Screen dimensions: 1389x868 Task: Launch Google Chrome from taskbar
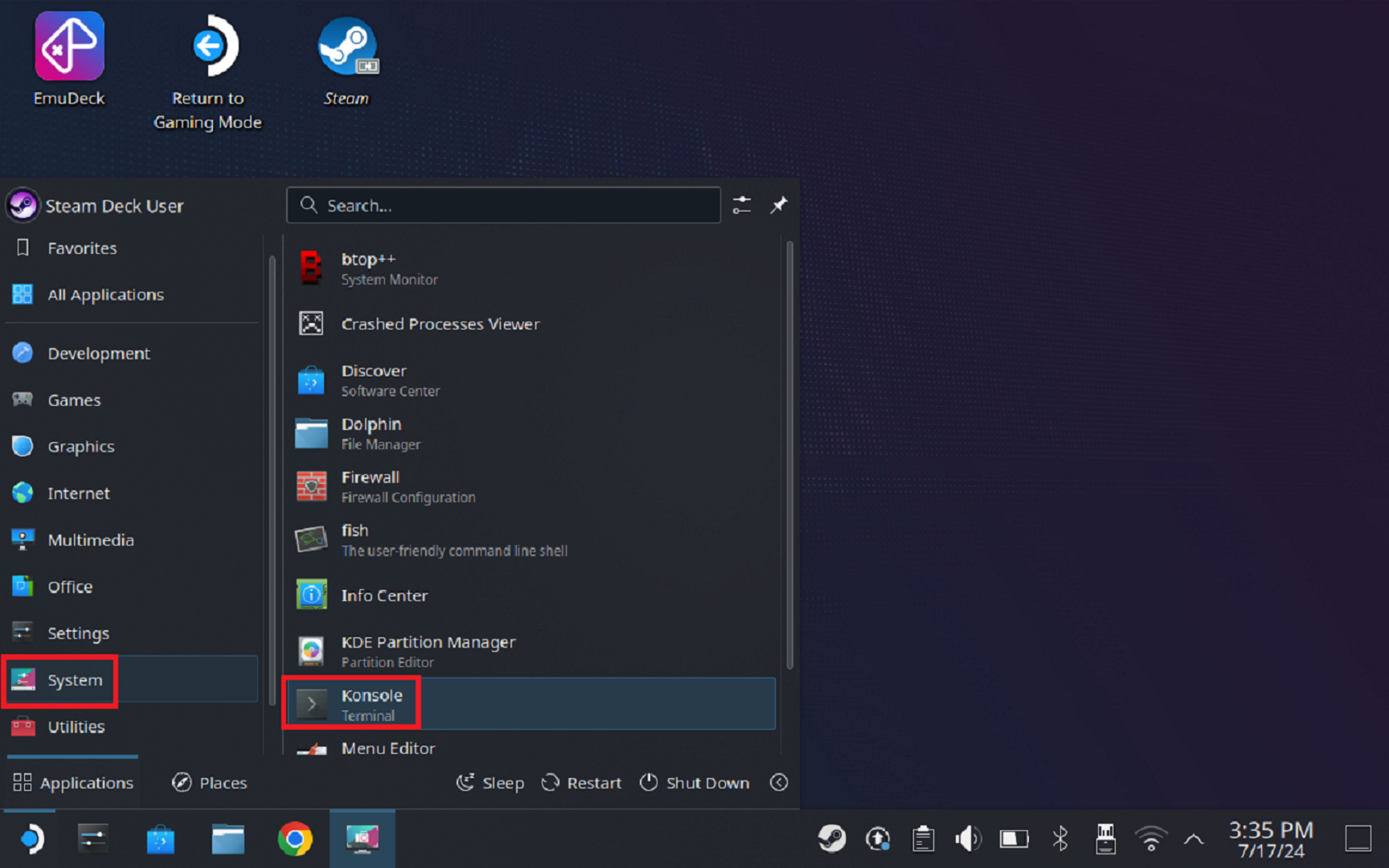click(295, 839)
